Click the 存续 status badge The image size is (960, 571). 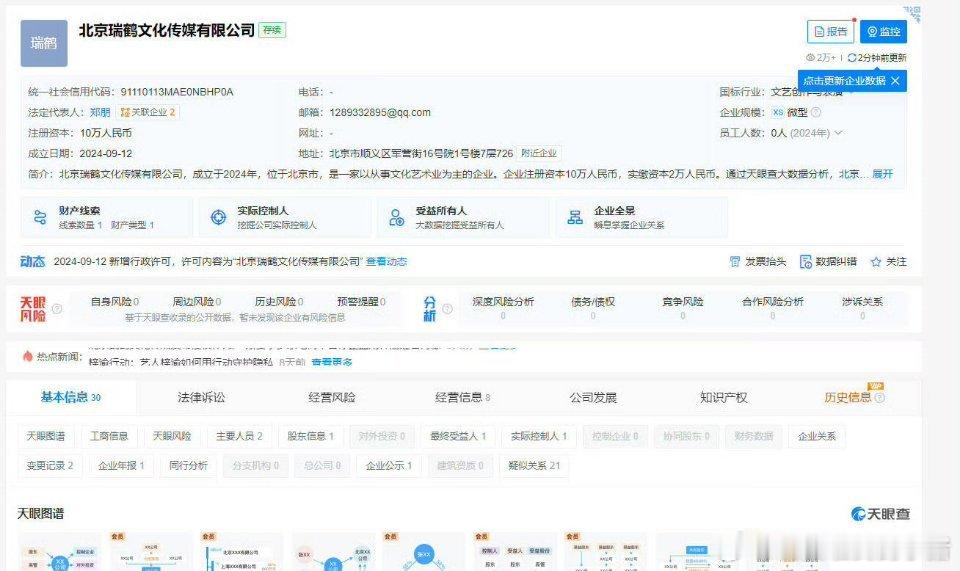(272, 30)
